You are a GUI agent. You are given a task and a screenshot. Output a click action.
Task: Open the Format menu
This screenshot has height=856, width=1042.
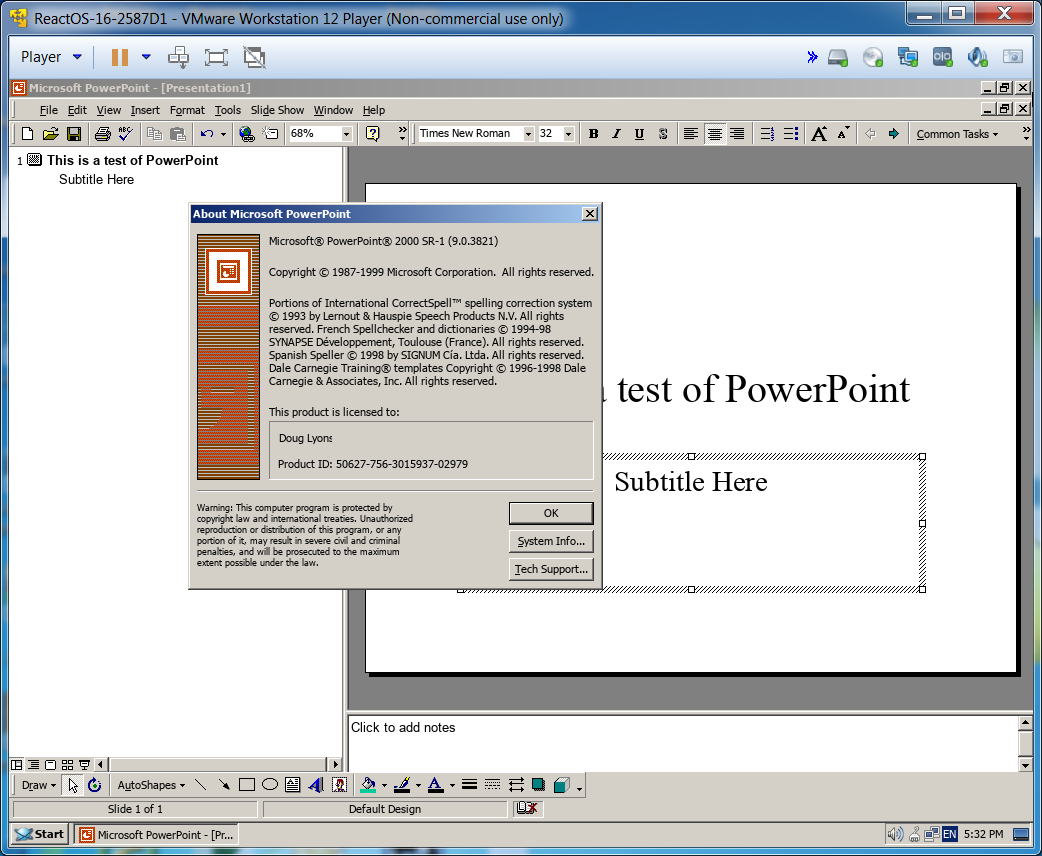tap(187, 110)
